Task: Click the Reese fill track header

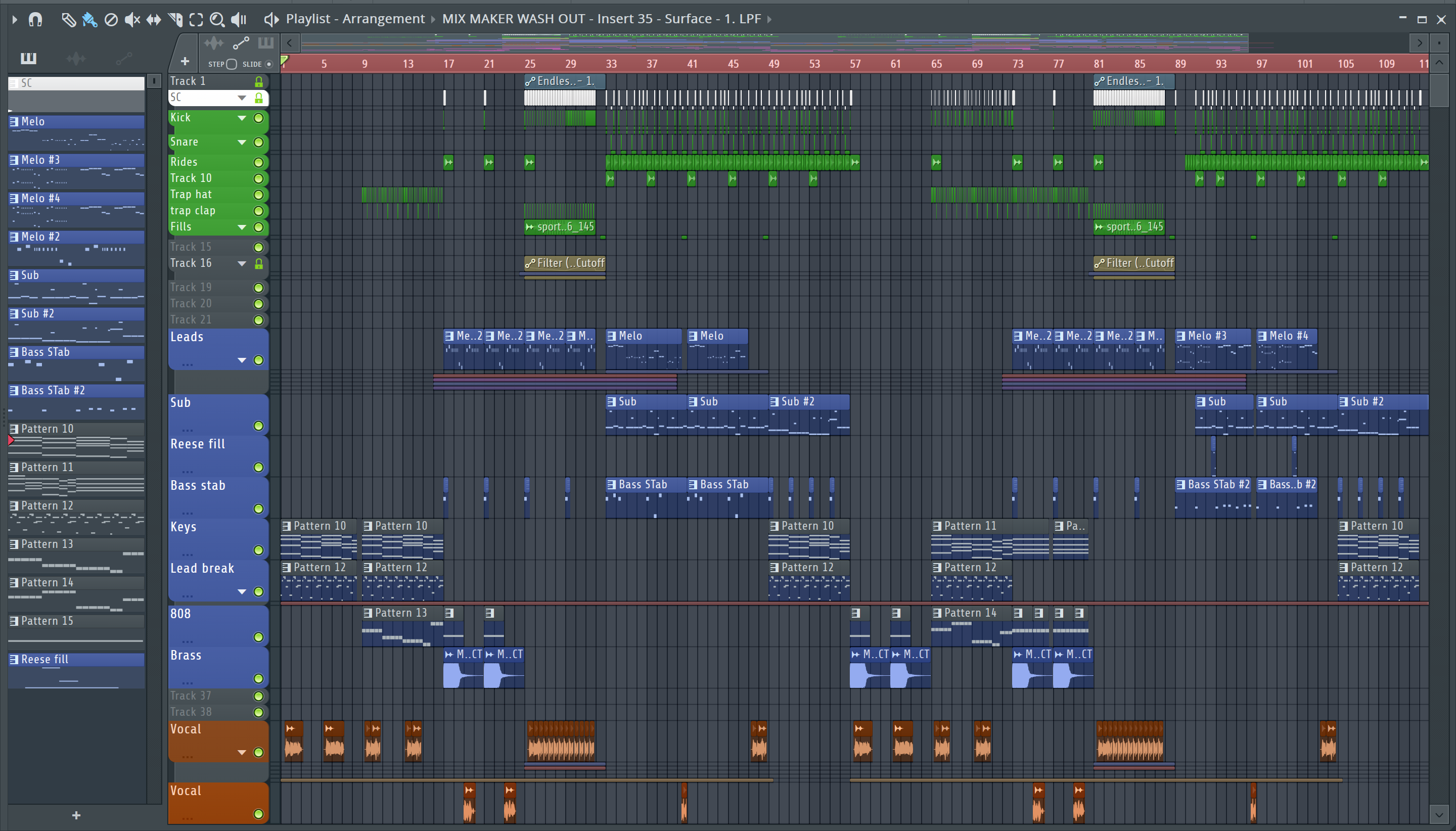Action: tap(218, 456)
